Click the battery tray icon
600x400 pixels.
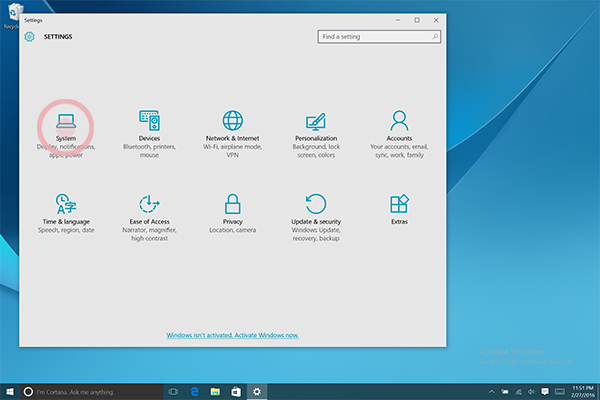[x=505, y=392]
